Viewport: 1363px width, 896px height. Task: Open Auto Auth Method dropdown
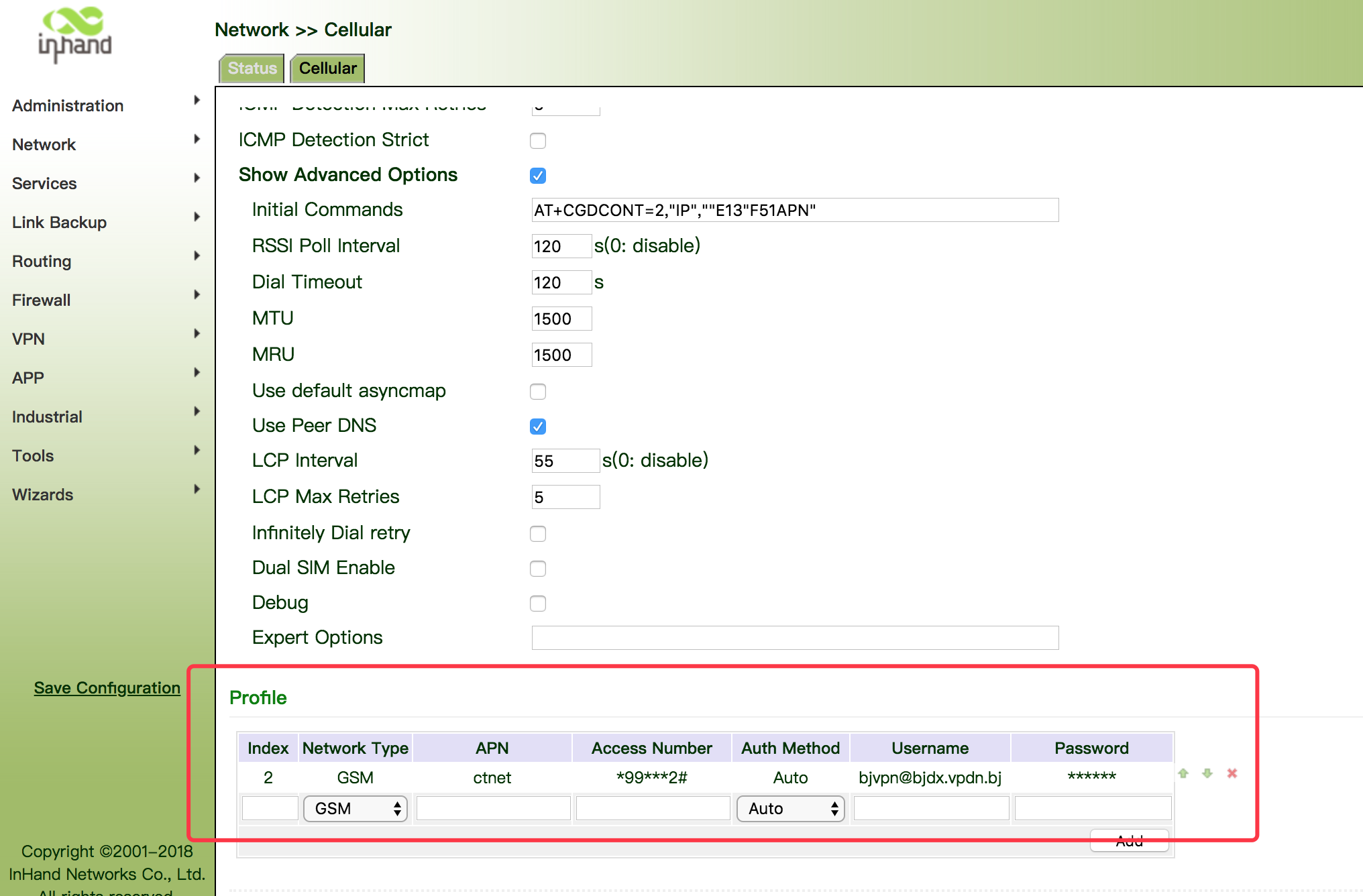click(x=790, y=809)
